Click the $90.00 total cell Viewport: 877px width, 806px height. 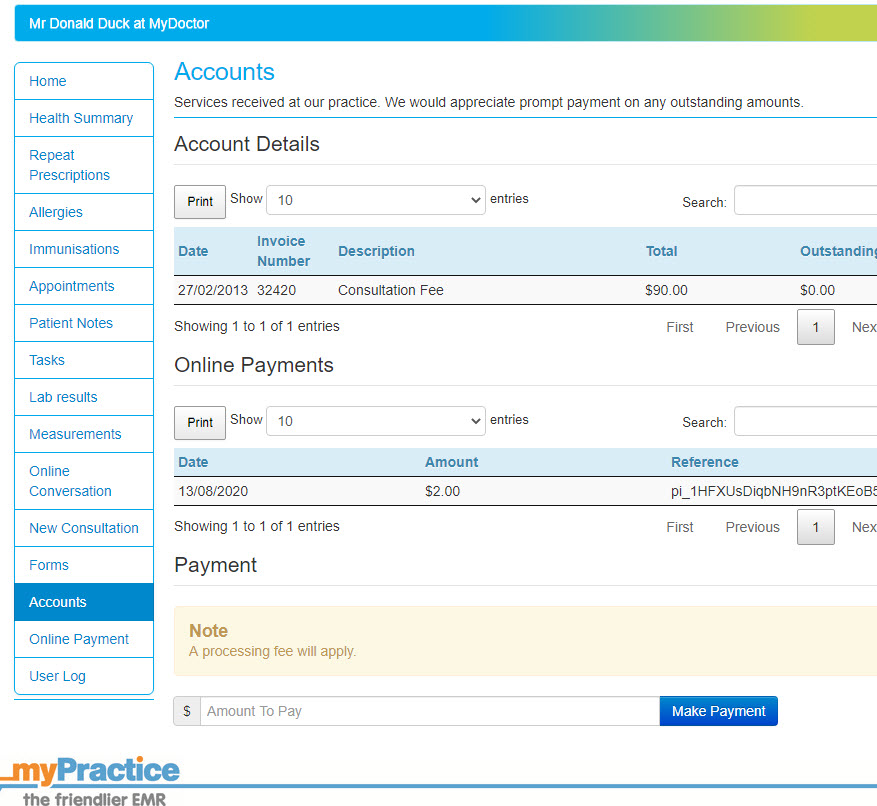tap(666, 290)
